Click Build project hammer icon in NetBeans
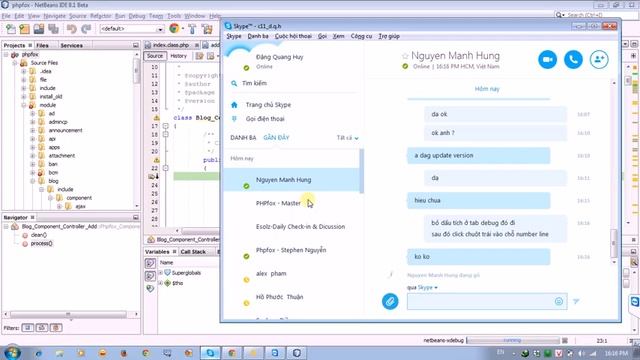640x360 pixels. click(x=192, y=29)
